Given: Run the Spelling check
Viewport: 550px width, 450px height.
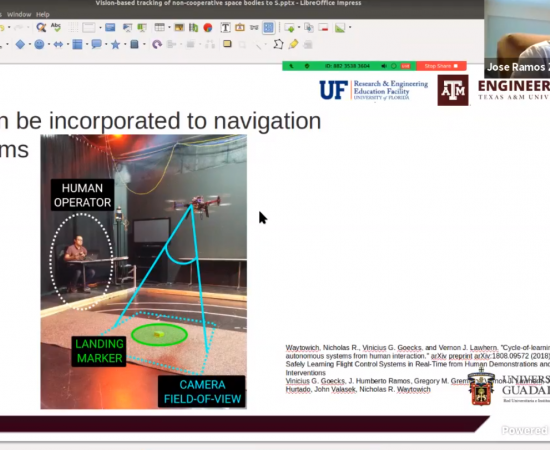Looking at the screenshot, I should [x=56, y=27].
